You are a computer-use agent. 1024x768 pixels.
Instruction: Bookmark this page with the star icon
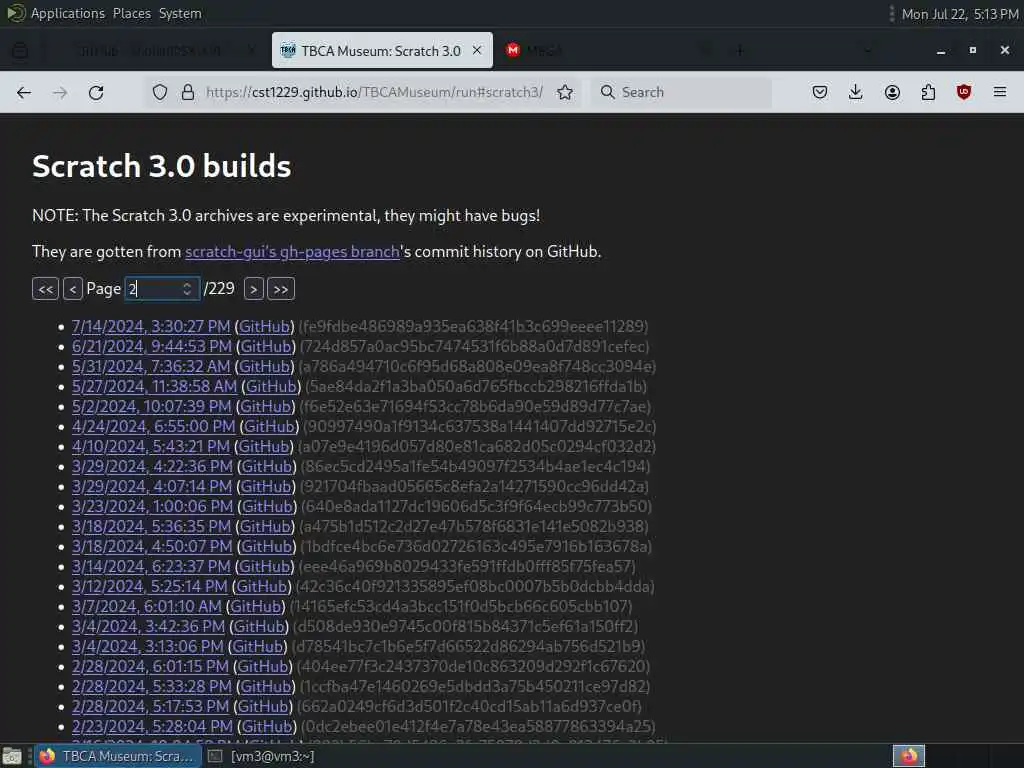[565, 92]
